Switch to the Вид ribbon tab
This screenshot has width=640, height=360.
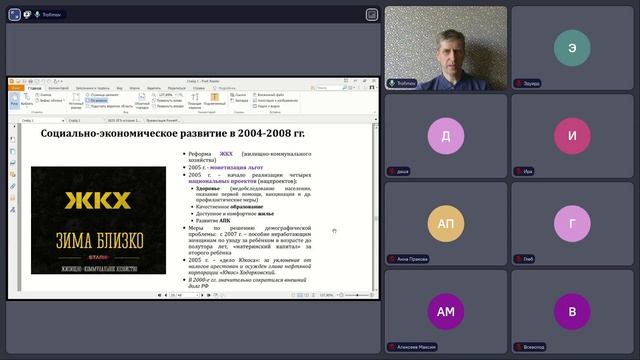pyautogui.click(x=120, y=88)
